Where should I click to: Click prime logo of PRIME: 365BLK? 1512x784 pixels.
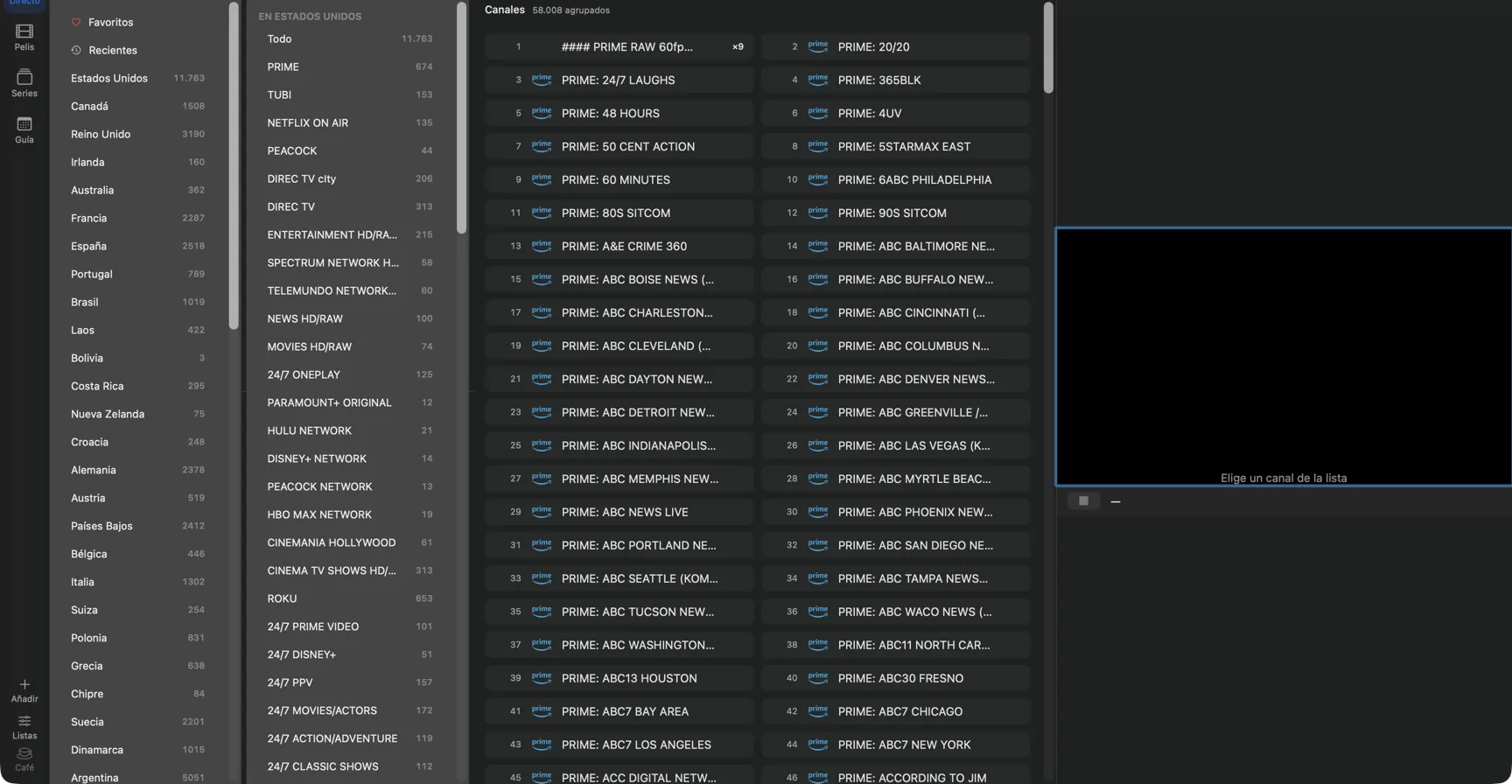coord(818,80)
